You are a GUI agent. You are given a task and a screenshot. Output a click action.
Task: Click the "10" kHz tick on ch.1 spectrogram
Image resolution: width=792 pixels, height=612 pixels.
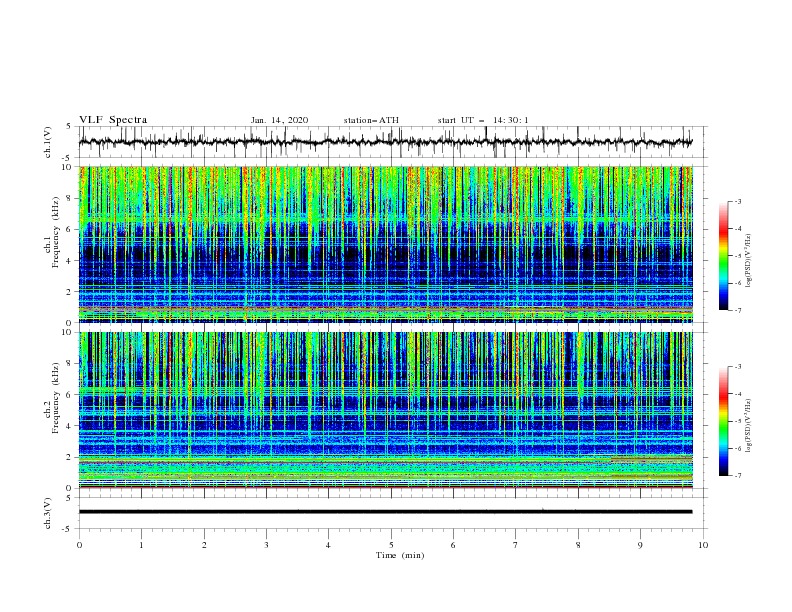(x=68, y=167)
